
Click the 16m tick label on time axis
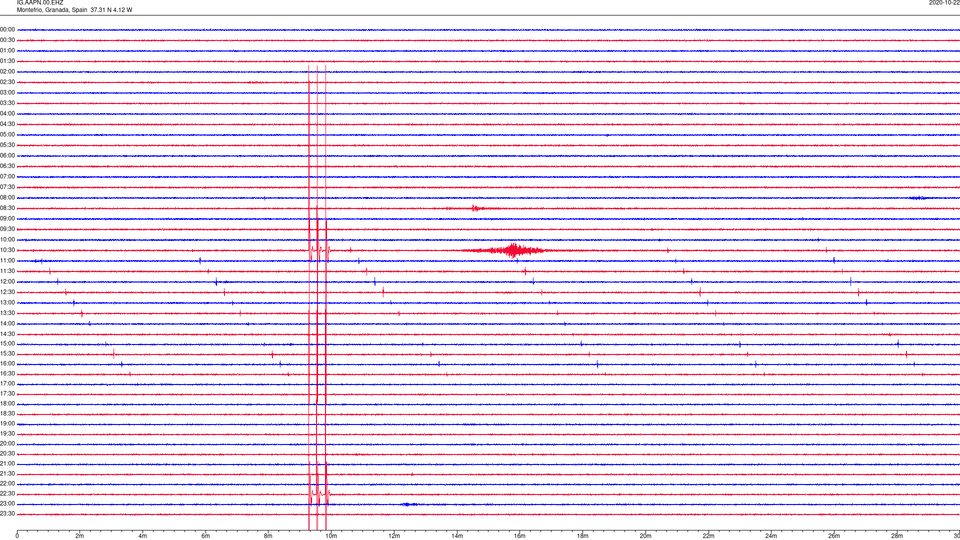tap(520, 536)
